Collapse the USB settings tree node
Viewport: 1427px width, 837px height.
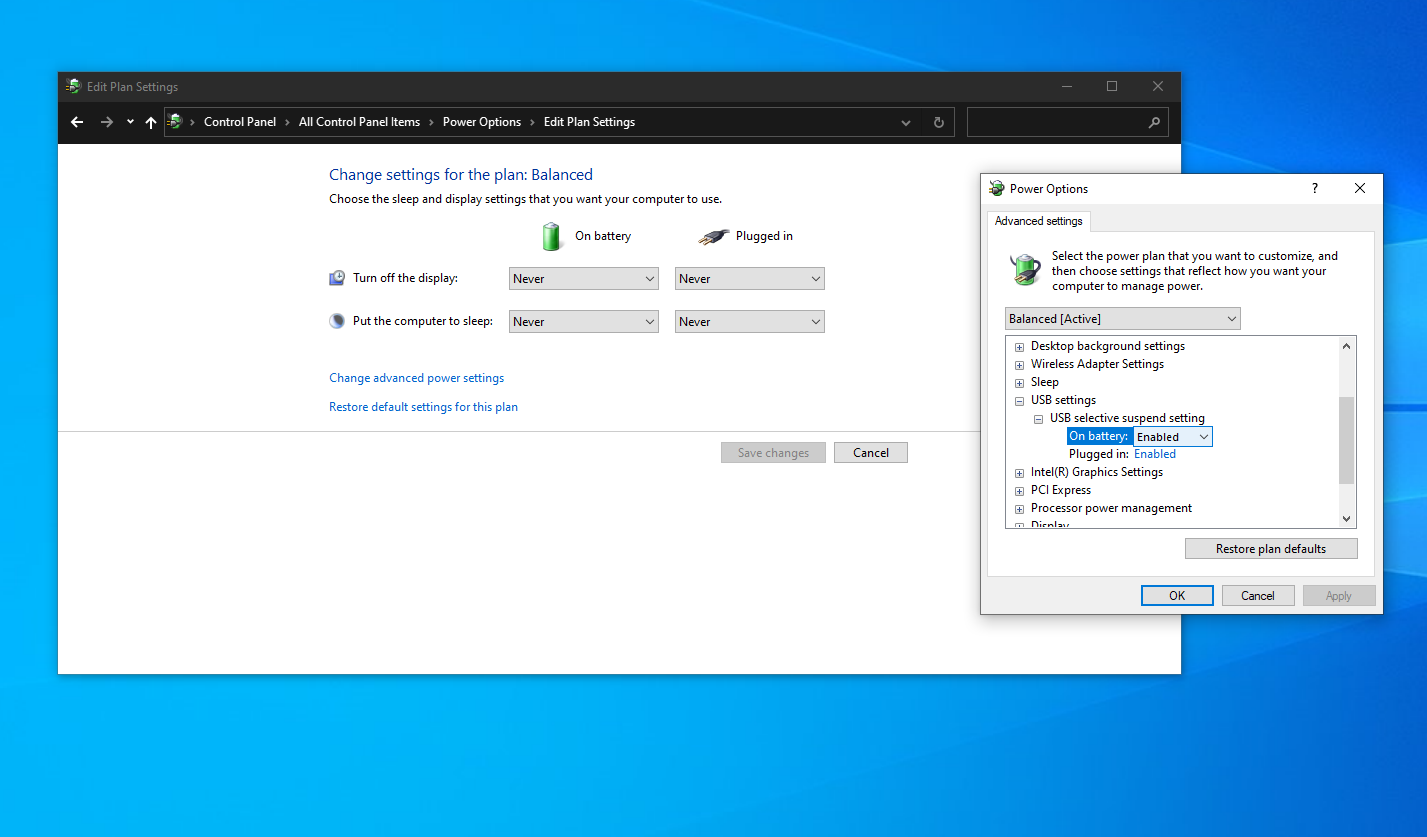click(x=1019, y=401)
